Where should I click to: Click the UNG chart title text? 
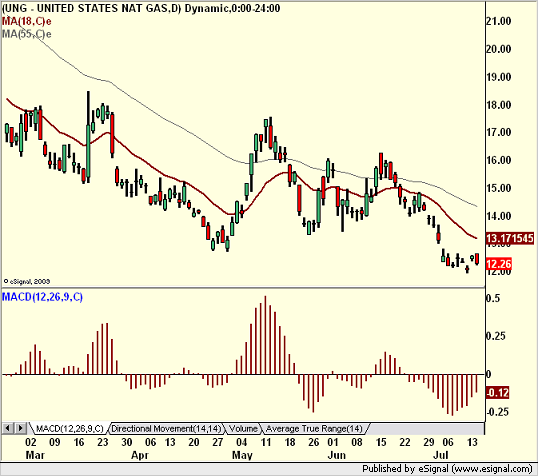141,8
